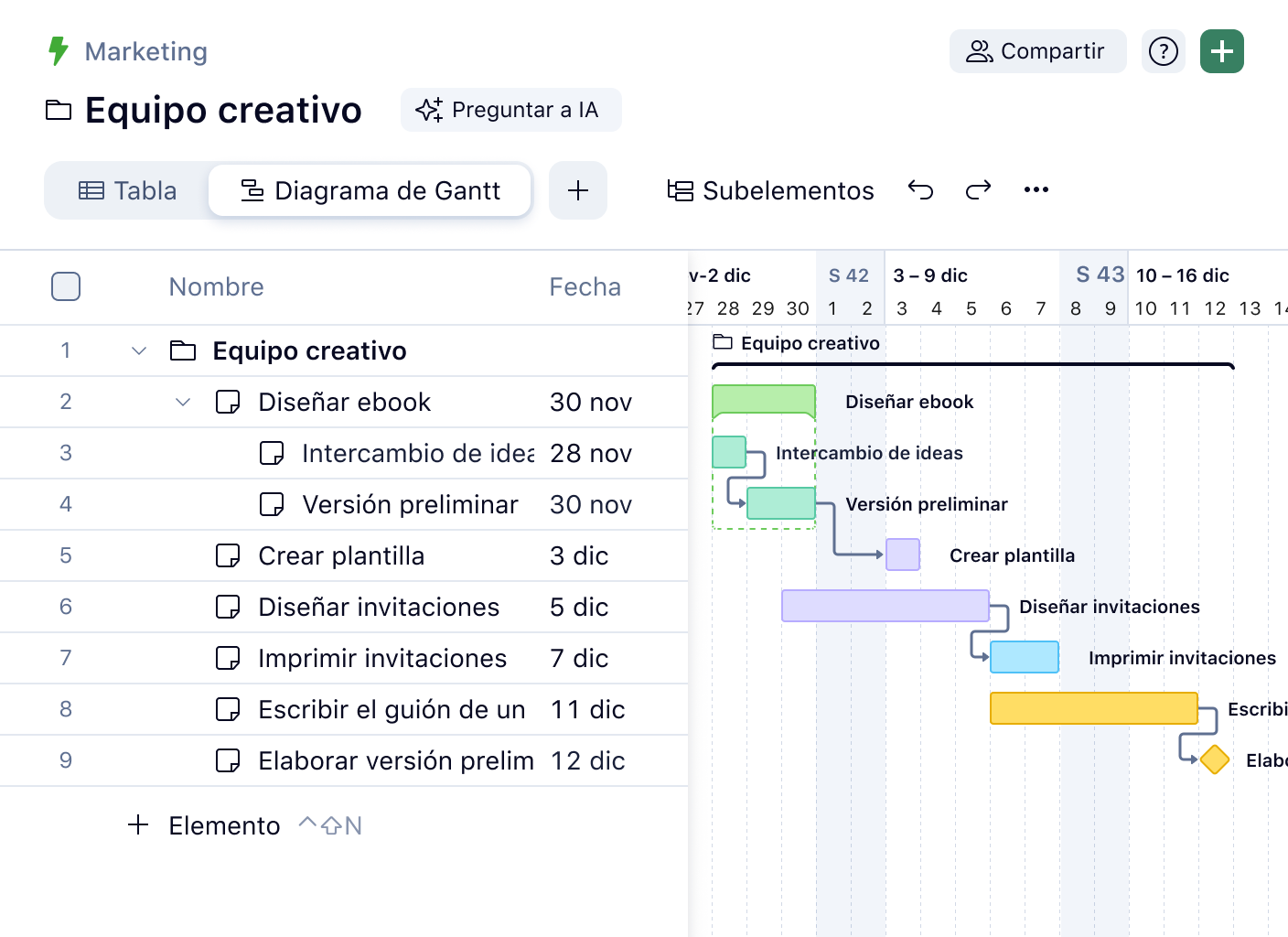Click task icon for Imprimir invitaciones

click(228, 658)
